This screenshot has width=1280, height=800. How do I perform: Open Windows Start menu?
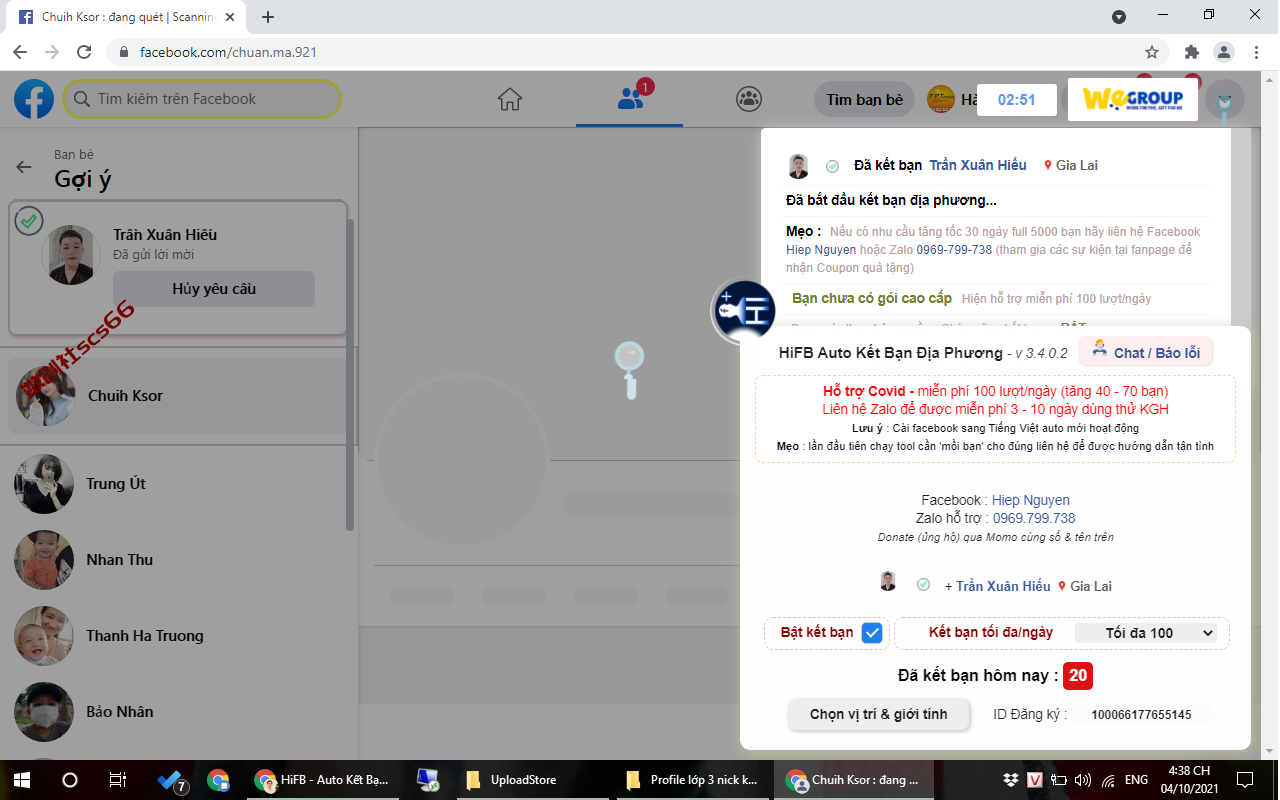[x=22, y=780]
